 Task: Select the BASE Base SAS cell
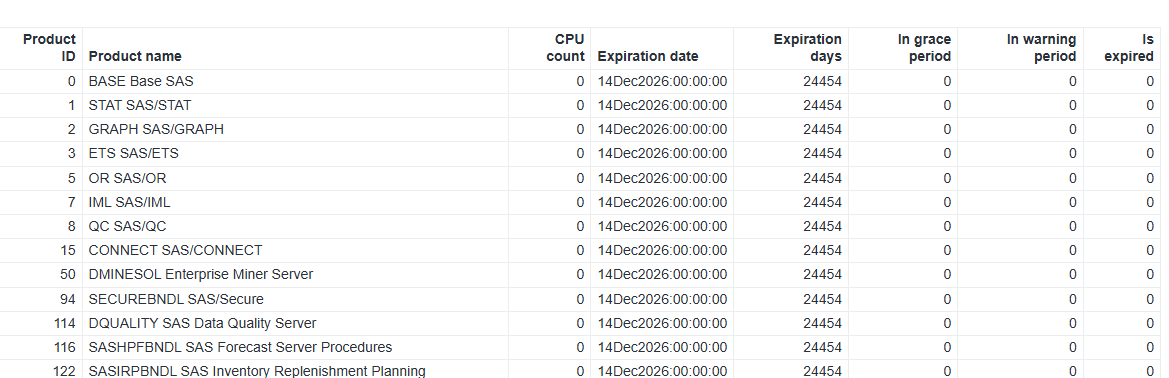click(296, 81)
